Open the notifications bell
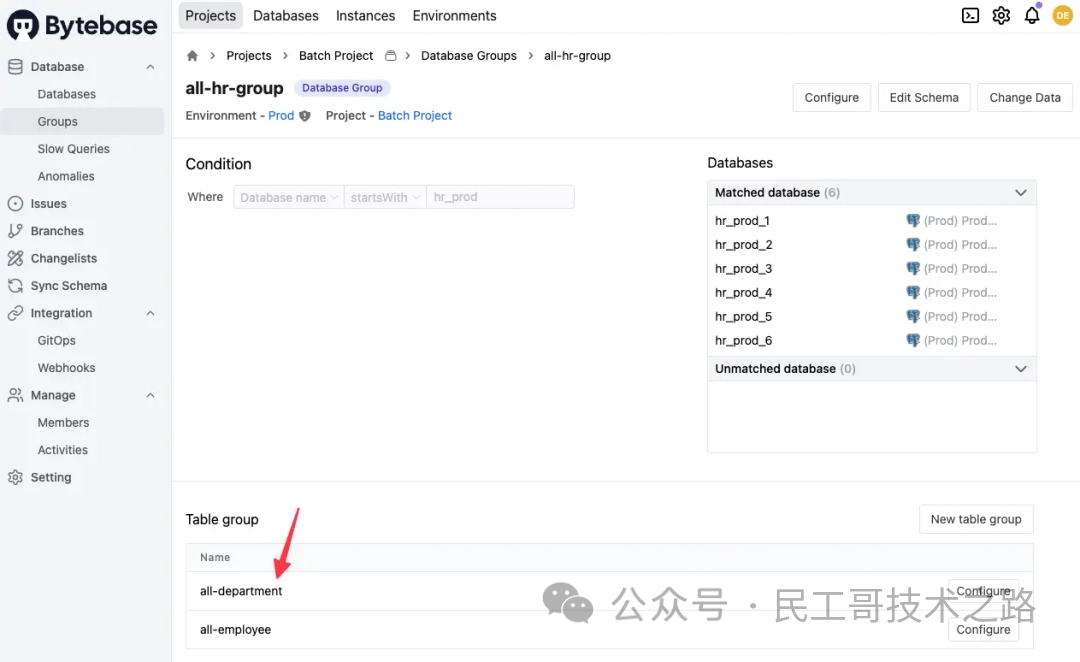This screenshot has height=662, width=1080. coord(1032,15)
